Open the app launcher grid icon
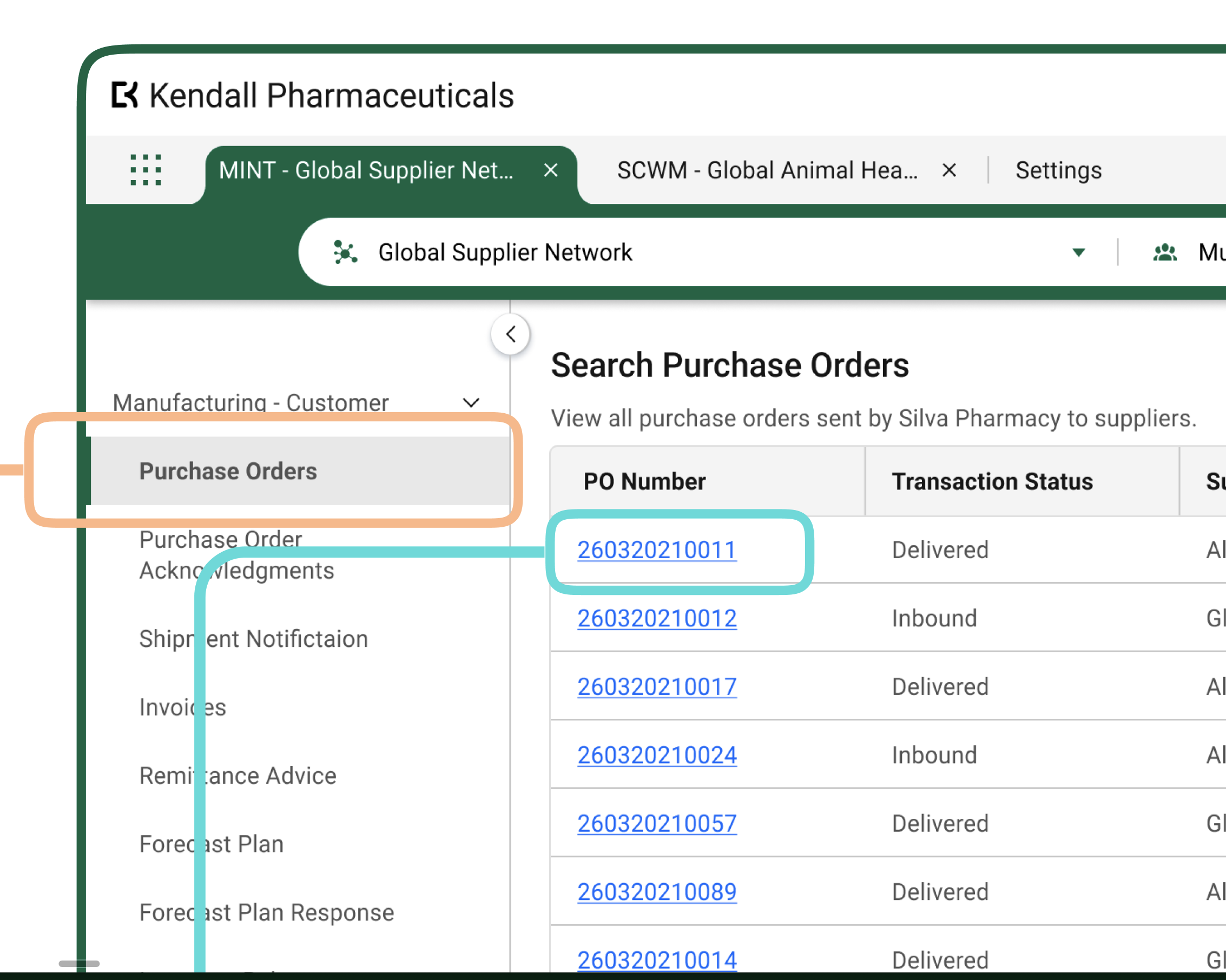 click(146, 169)
